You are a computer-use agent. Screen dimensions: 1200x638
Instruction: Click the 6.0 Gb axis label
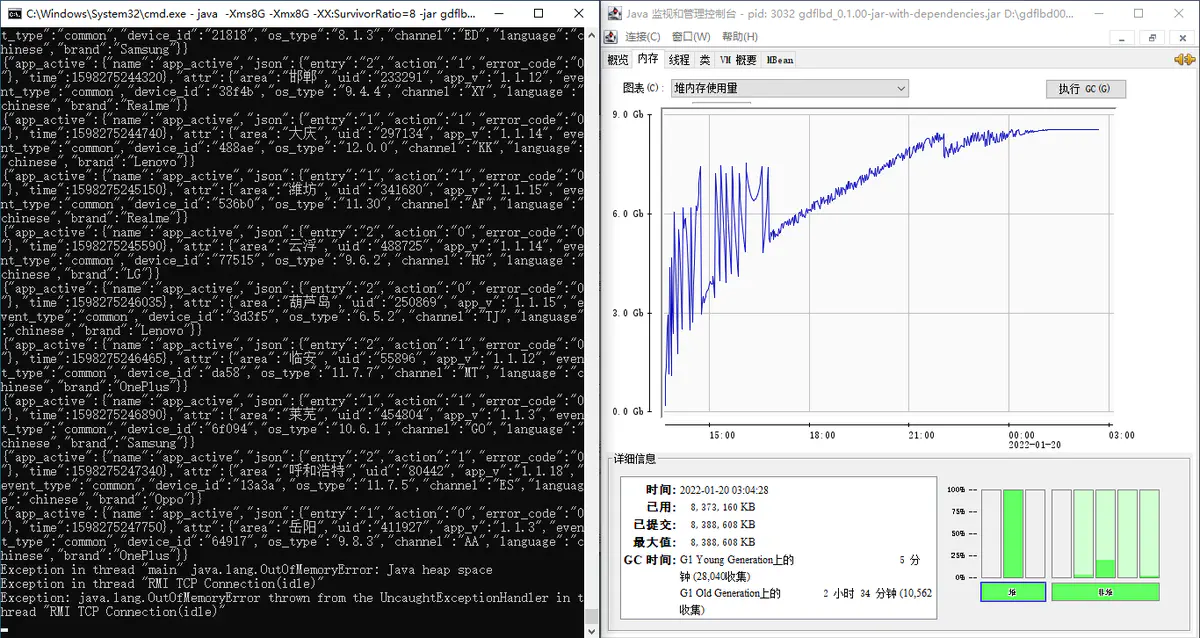[x=627, y=214]
